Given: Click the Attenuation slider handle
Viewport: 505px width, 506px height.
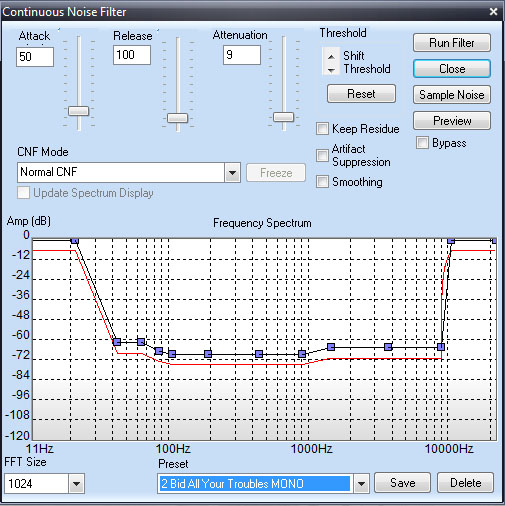Looking at the screenshot, I should 283,117.
